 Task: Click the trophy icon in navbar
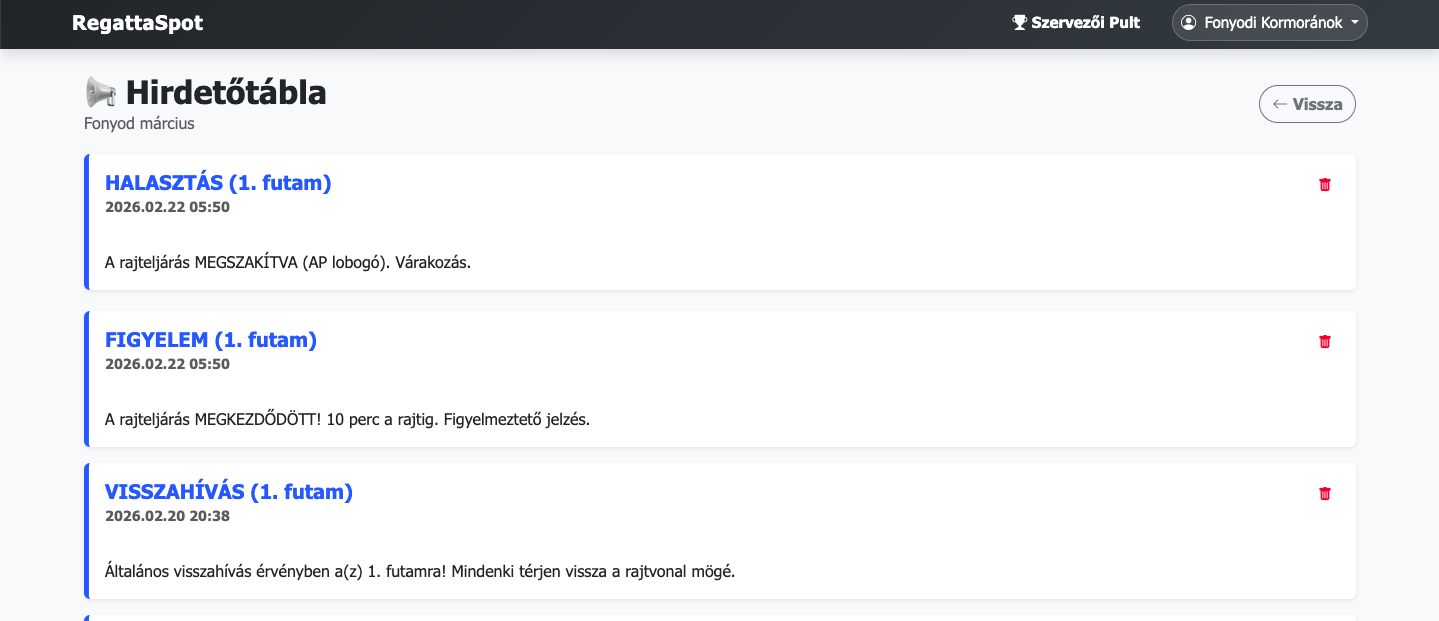coord(1019,23)
